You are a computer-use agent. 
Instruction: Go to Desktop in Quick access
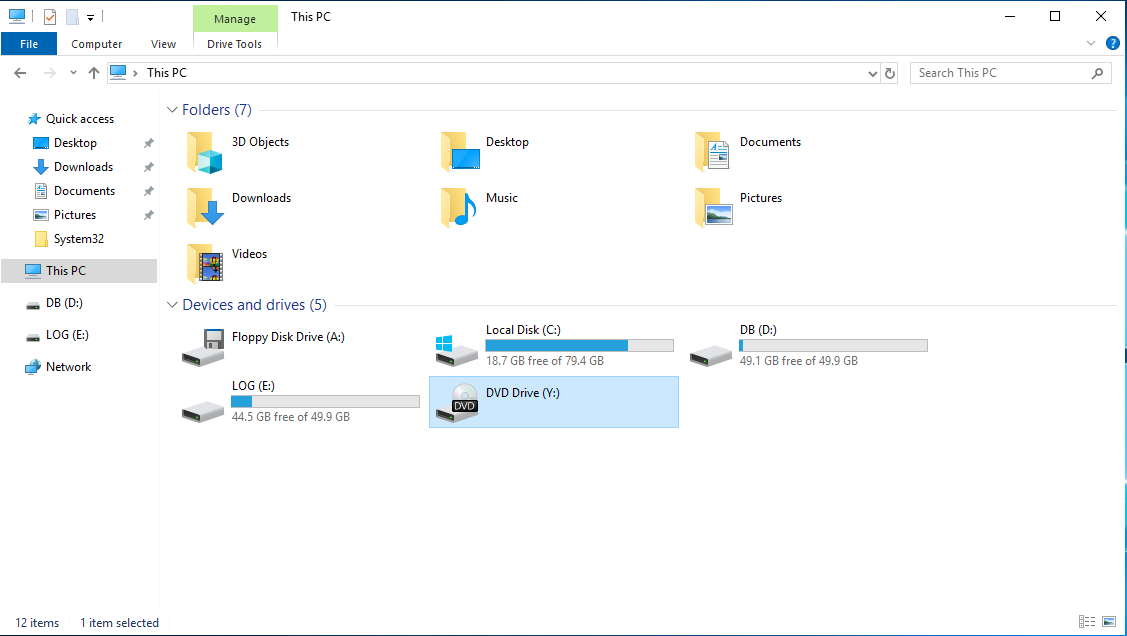tap(75, 143)
